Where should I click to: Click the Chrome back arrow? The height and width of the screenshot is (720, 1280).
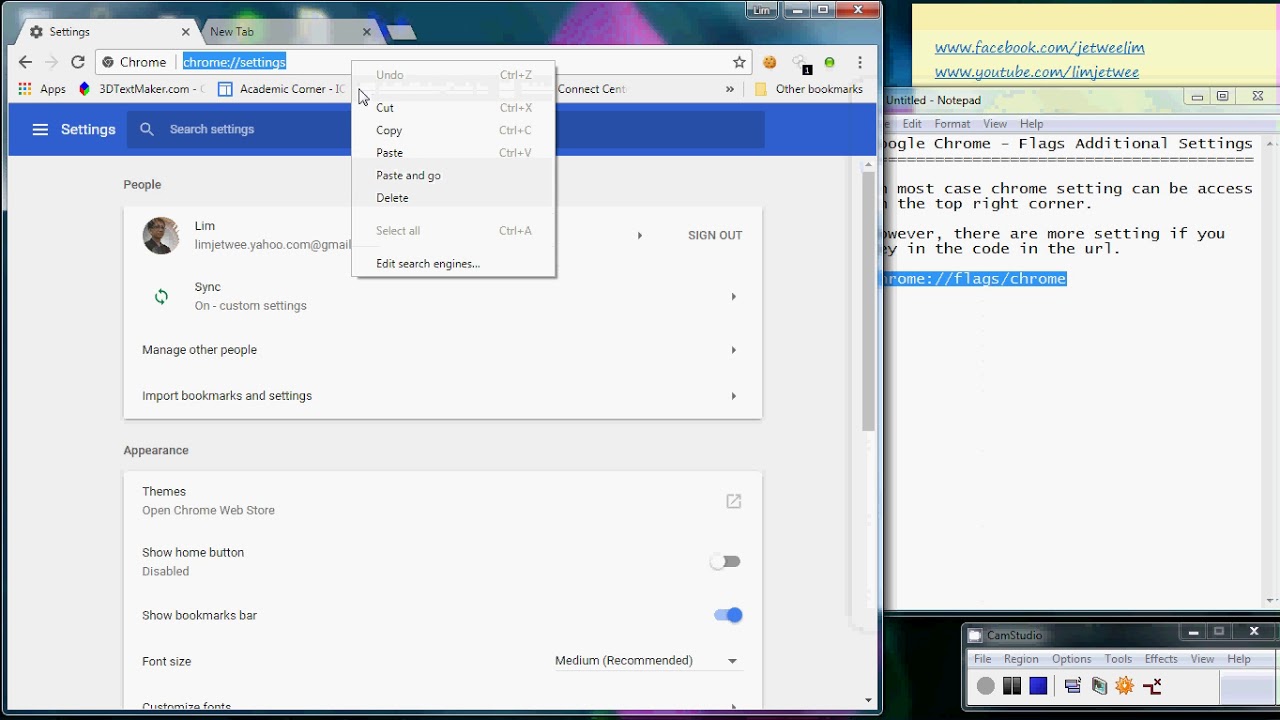pos(25,62)
